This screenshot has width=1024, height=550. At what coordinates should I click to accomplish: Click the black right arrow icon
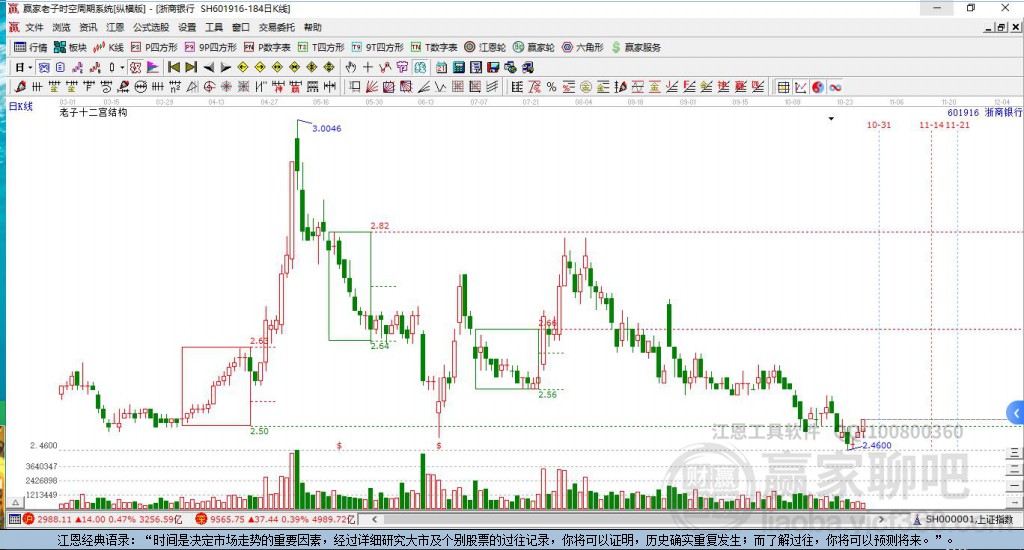225,67
